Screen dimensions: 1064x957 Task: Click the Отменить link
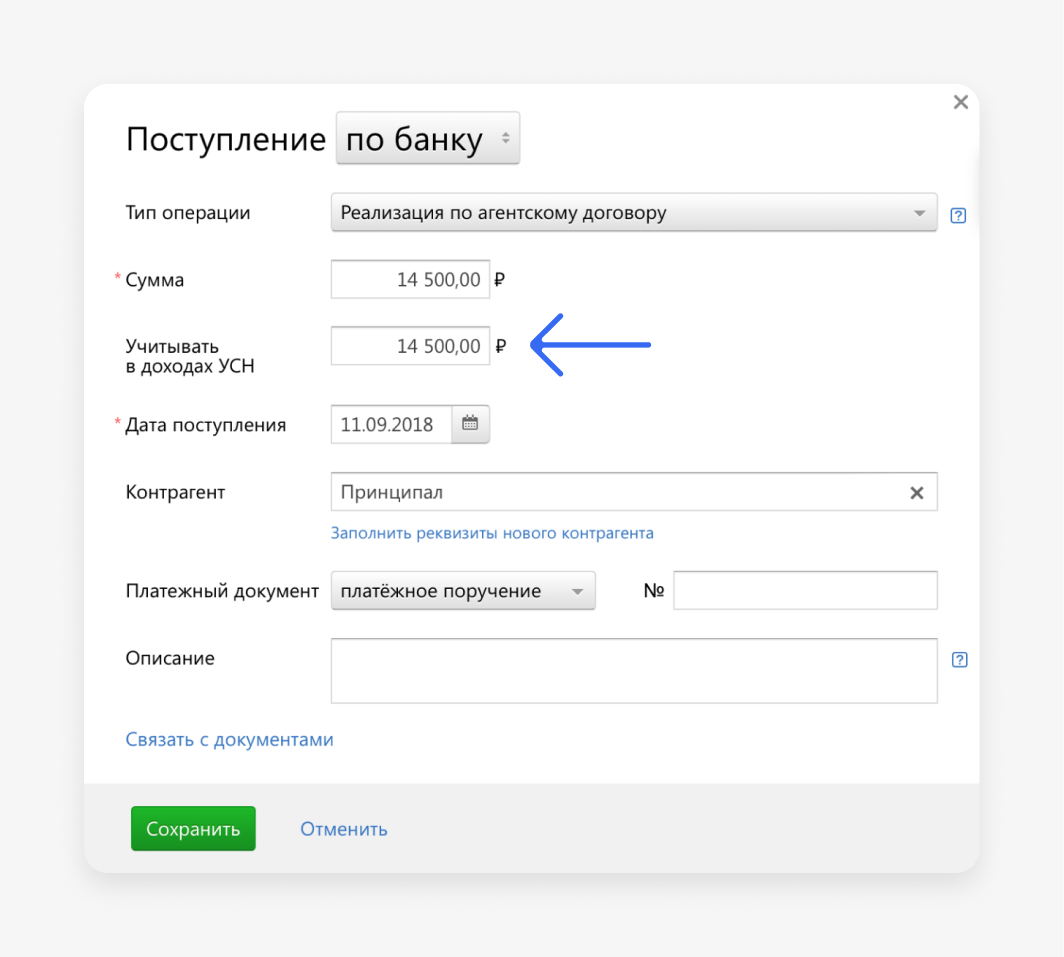[344, 829]
